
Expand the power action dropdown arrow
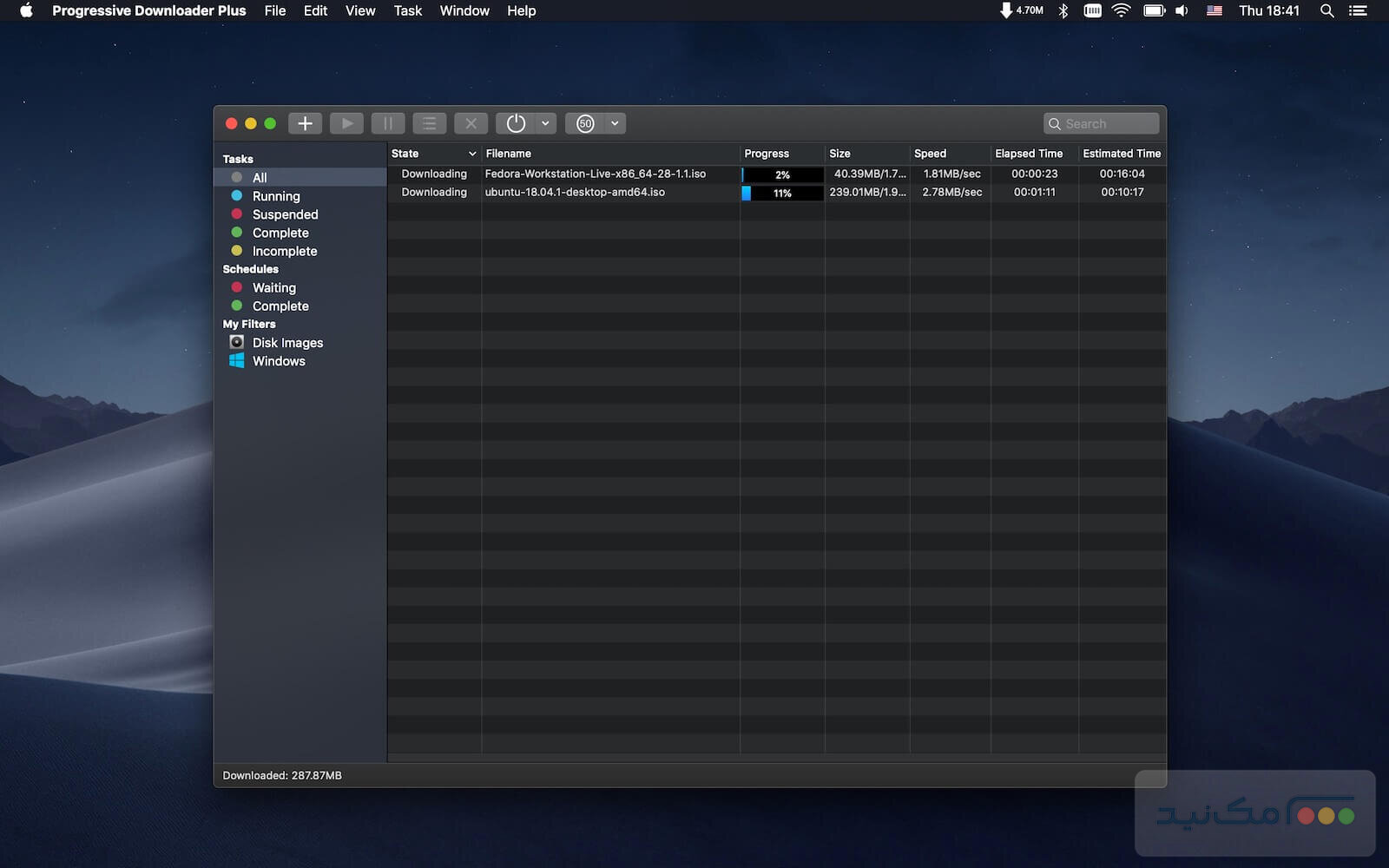[x=546, y=122]
